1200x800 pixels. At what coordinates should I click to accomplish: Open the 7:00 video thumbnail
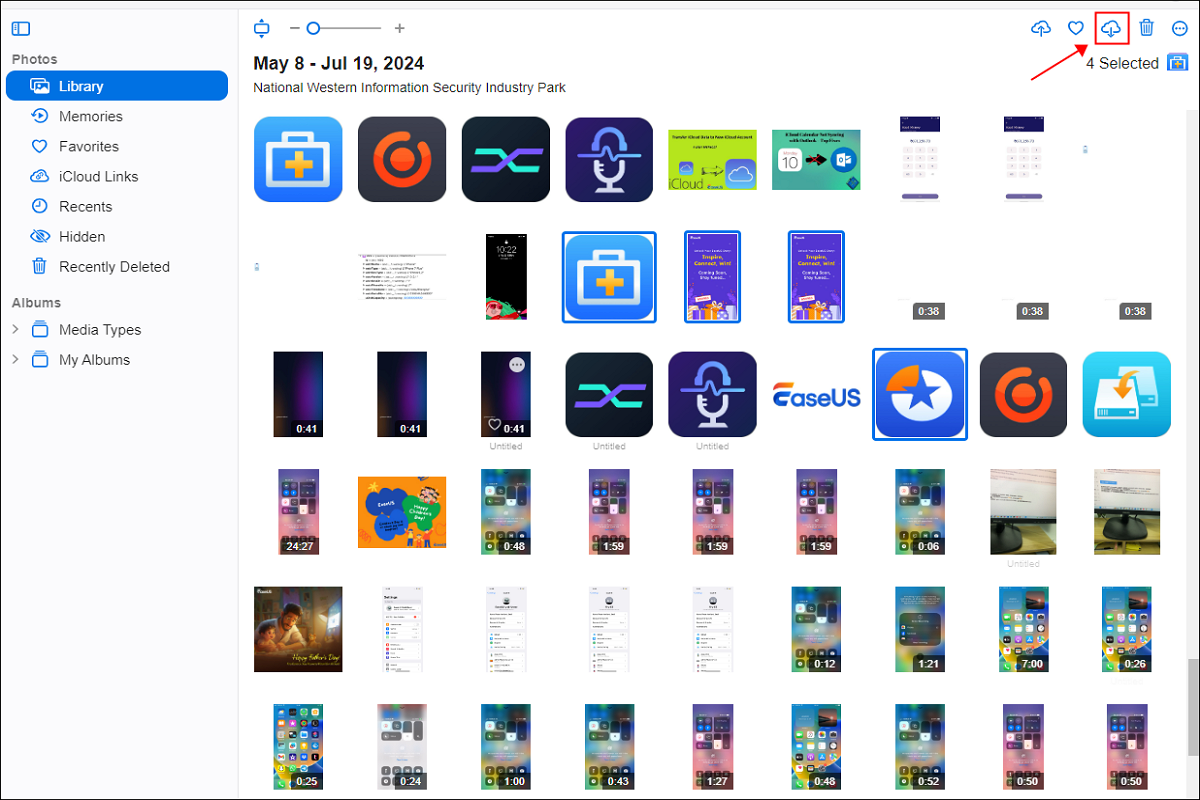[x=1023, y=629]
